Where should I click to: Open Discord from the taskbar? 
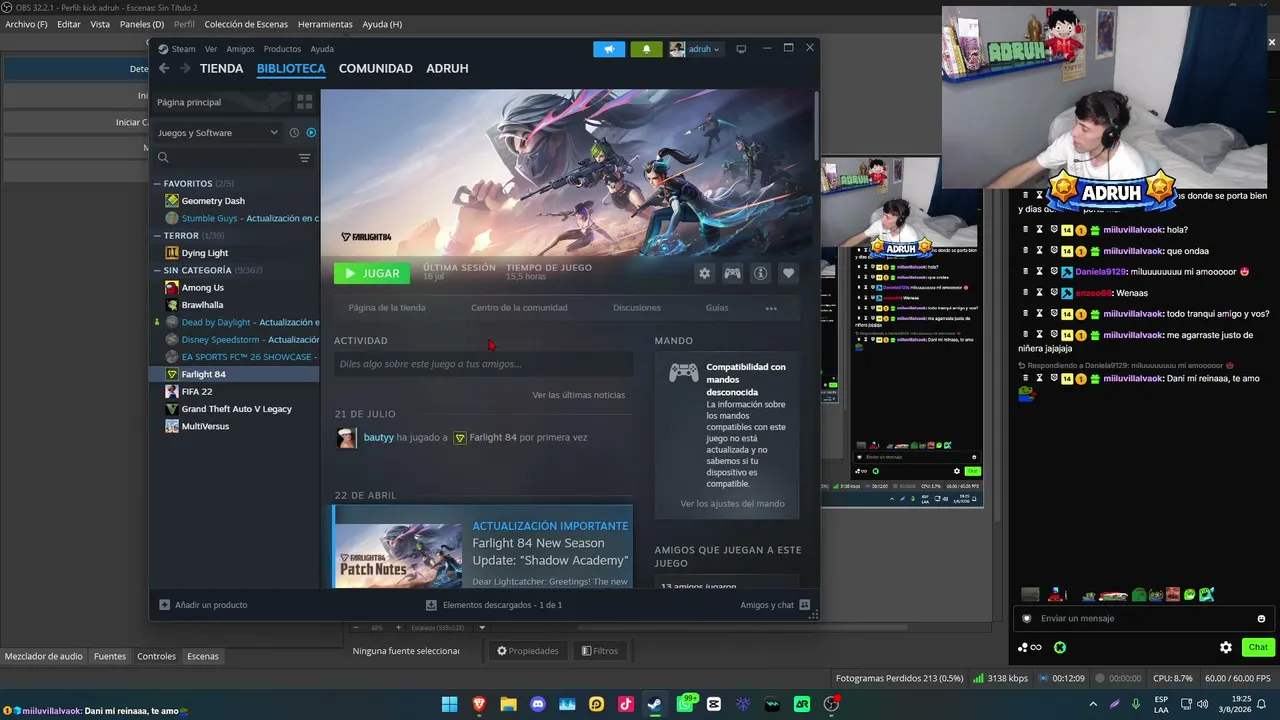click(538, 704)
